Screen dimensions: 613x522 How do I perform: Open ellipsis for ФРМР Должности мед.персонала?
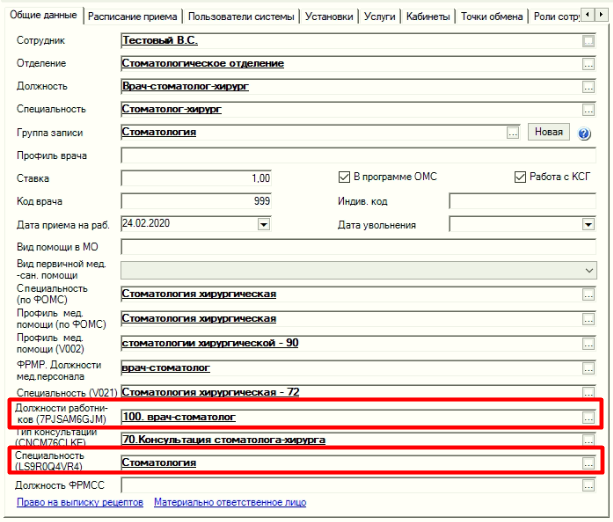tap(588, 369)
